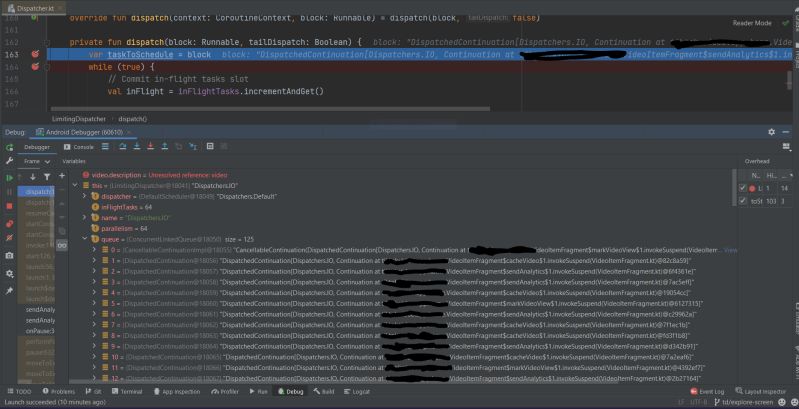Click the debug Layout Settings icon
Image resolution: width=799 pixels, height=409 pixels.
(786, 147)
